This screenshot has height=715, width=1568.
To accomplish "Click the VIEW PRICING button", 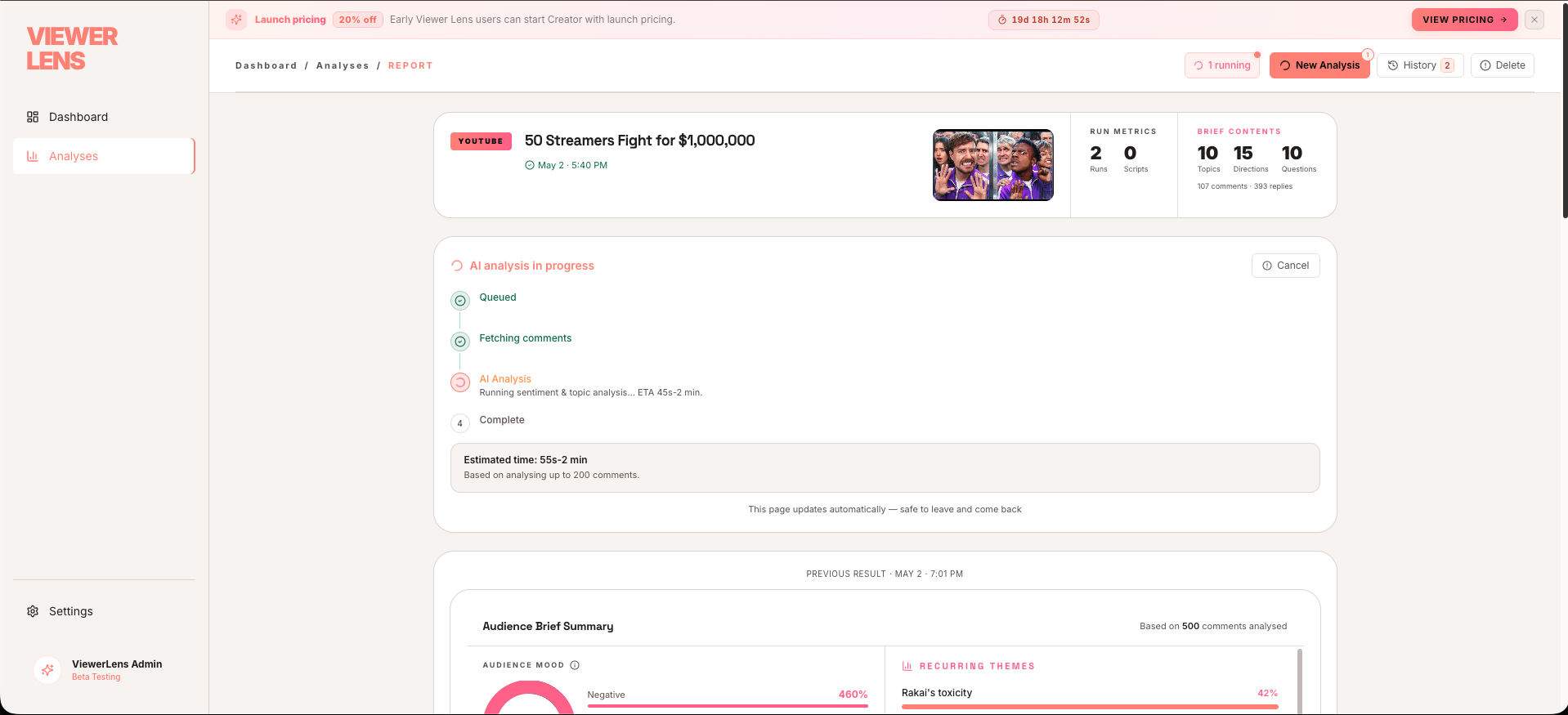I will pyautogui.click(x=1464, y=20).
